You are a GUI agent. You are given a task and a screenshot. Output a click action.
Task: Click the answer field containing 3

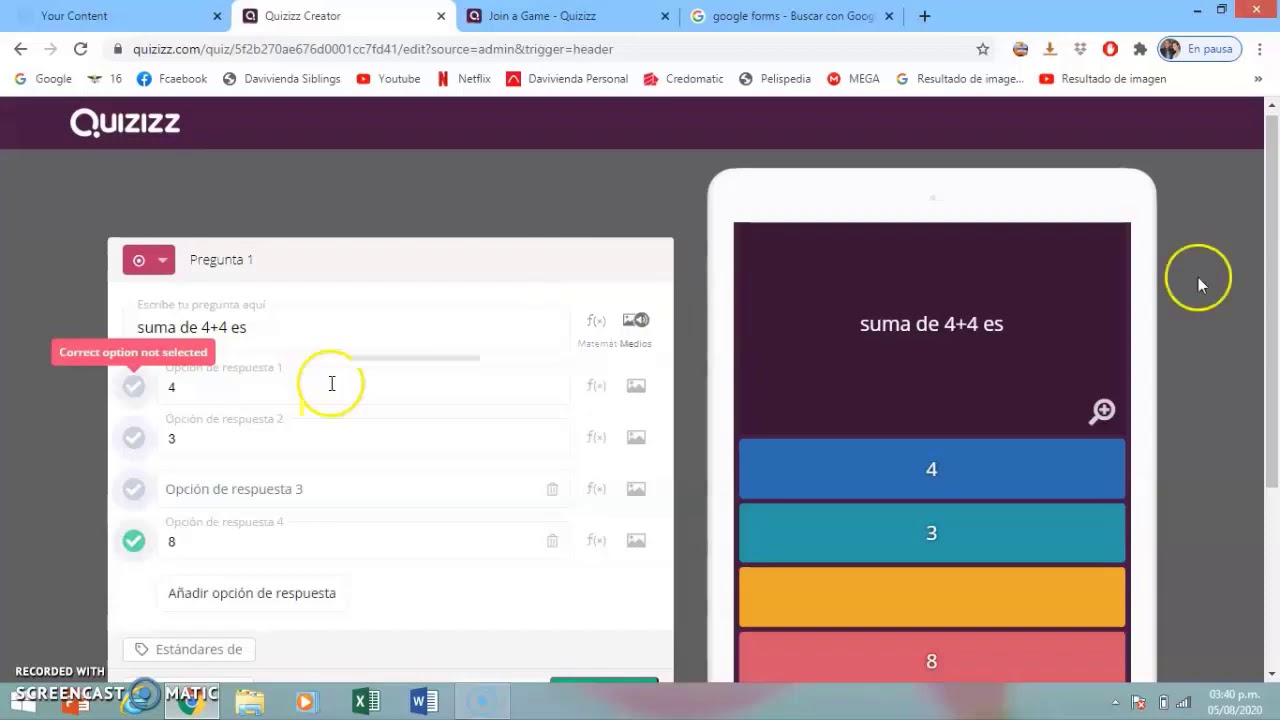point(364,438)
